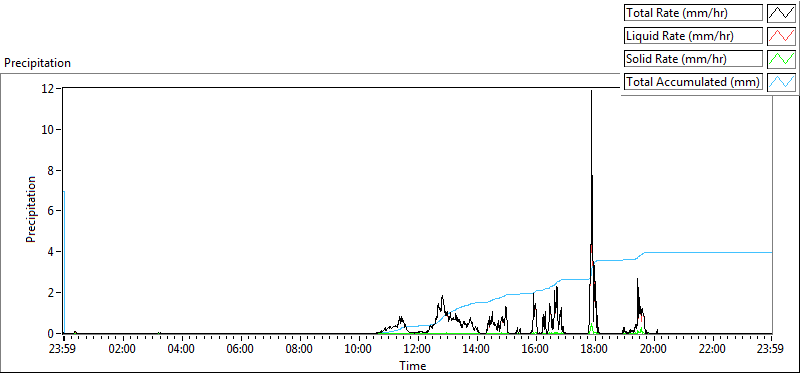Click the 12:00 x-axis time label
800x373 pixels.
(418, 350)
